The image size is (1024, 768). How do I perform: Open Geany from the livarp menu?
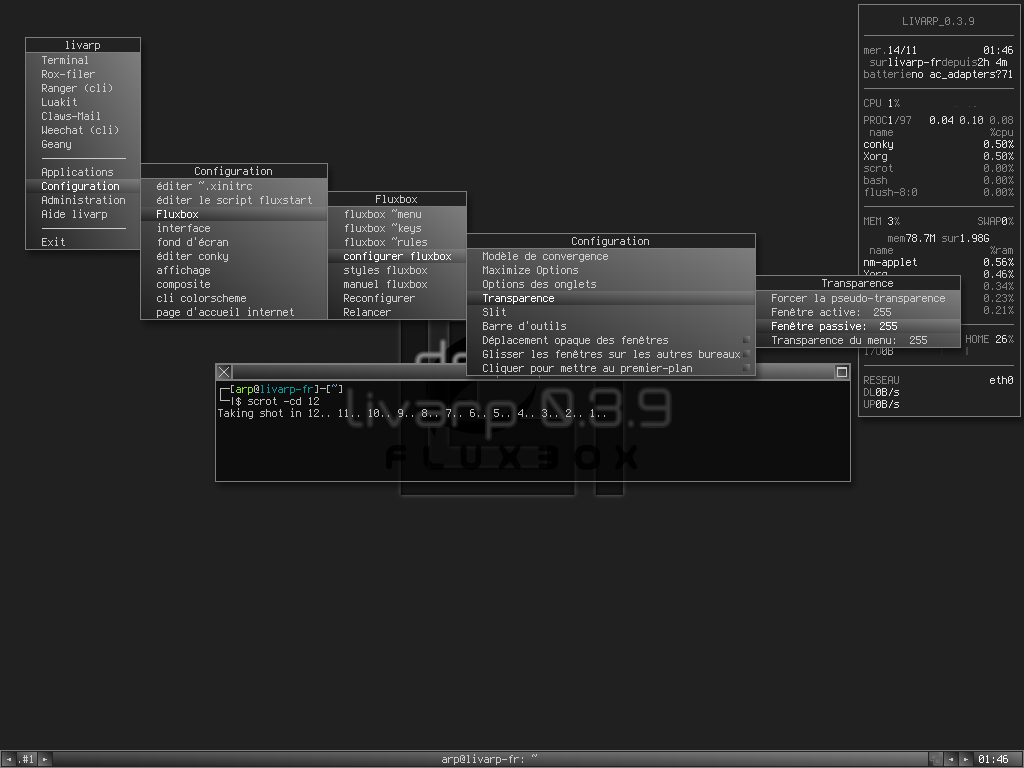point(83,144)
